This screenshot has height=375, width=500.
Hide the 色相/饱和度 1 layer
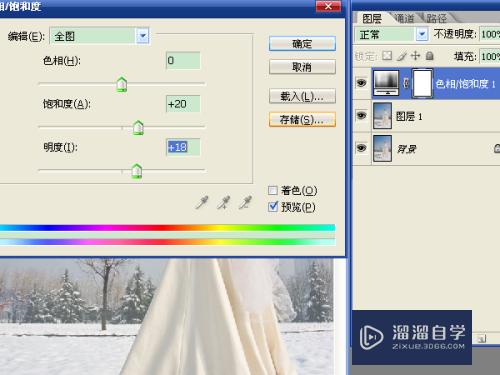point(361,83)
